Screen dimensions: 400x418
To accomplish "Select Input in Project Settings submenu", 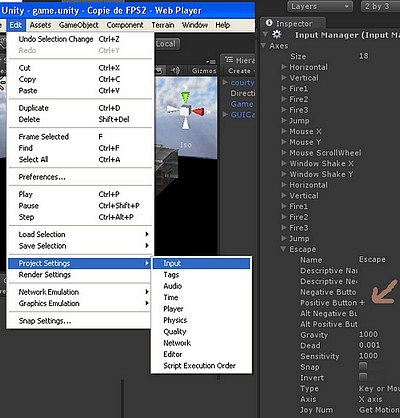I will (201, 263).
